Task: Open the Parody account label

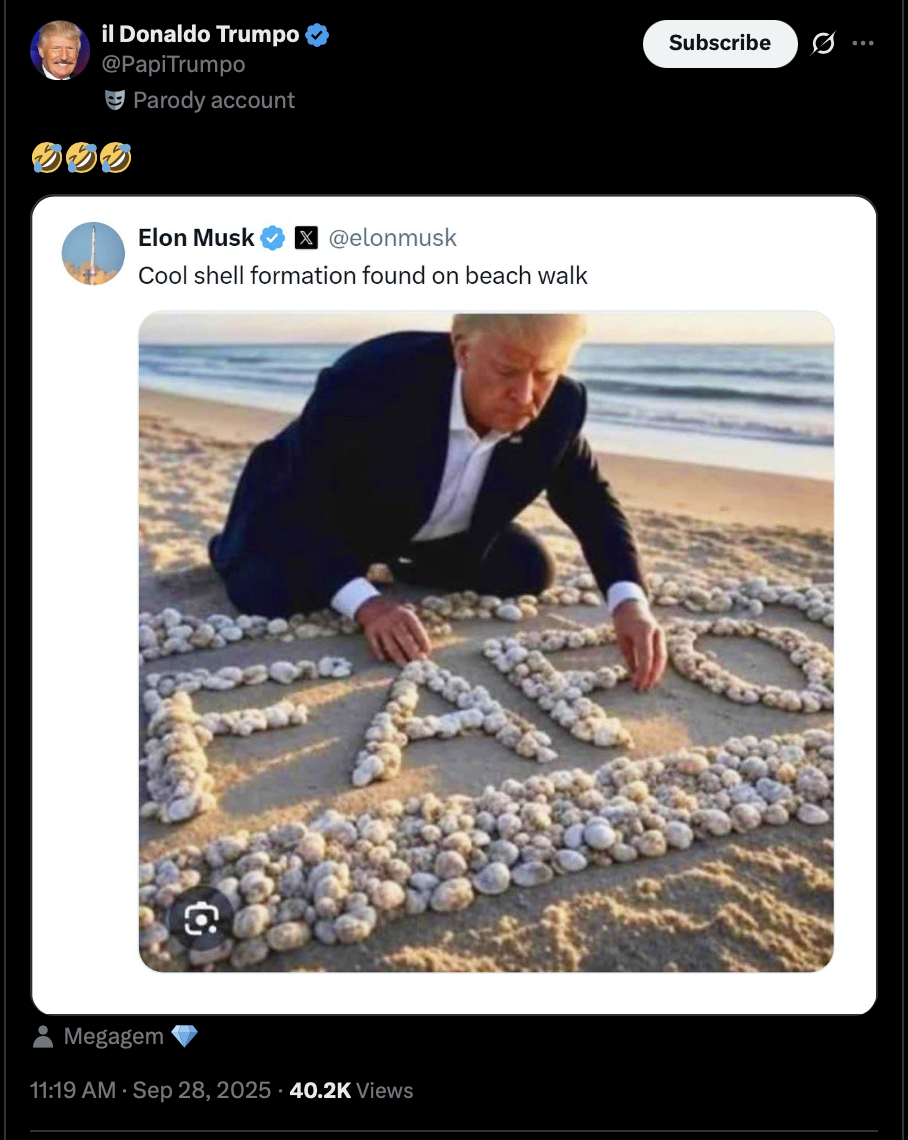Action: point(214,100)
